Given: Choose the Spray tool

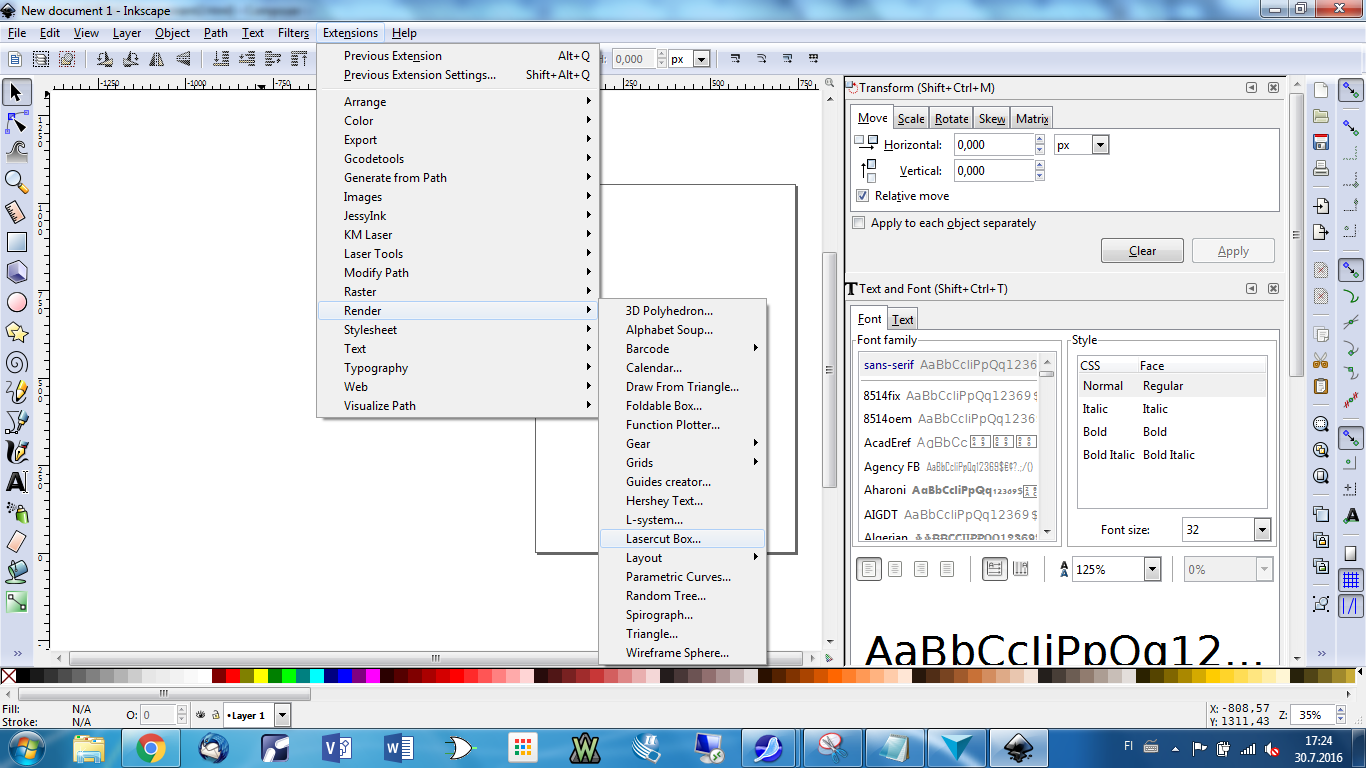Looking at the screenshot, I should (16, 512).
